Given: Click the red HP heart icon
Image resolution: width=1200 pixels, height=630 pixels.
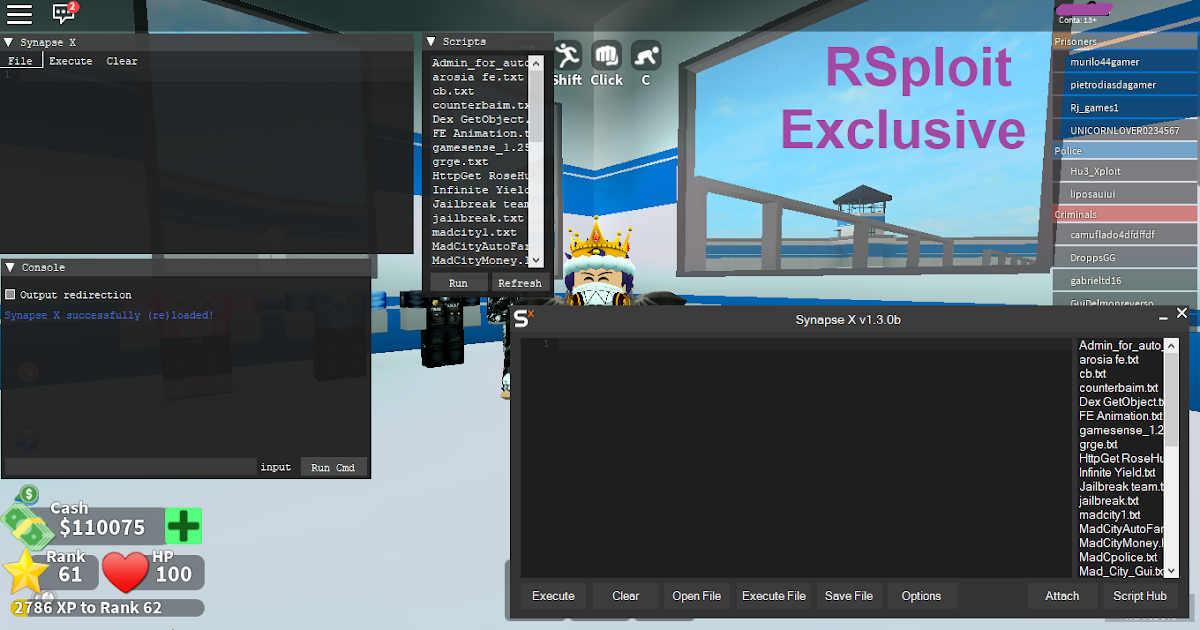Looking at the screenshot, I should tap(126, 572).
